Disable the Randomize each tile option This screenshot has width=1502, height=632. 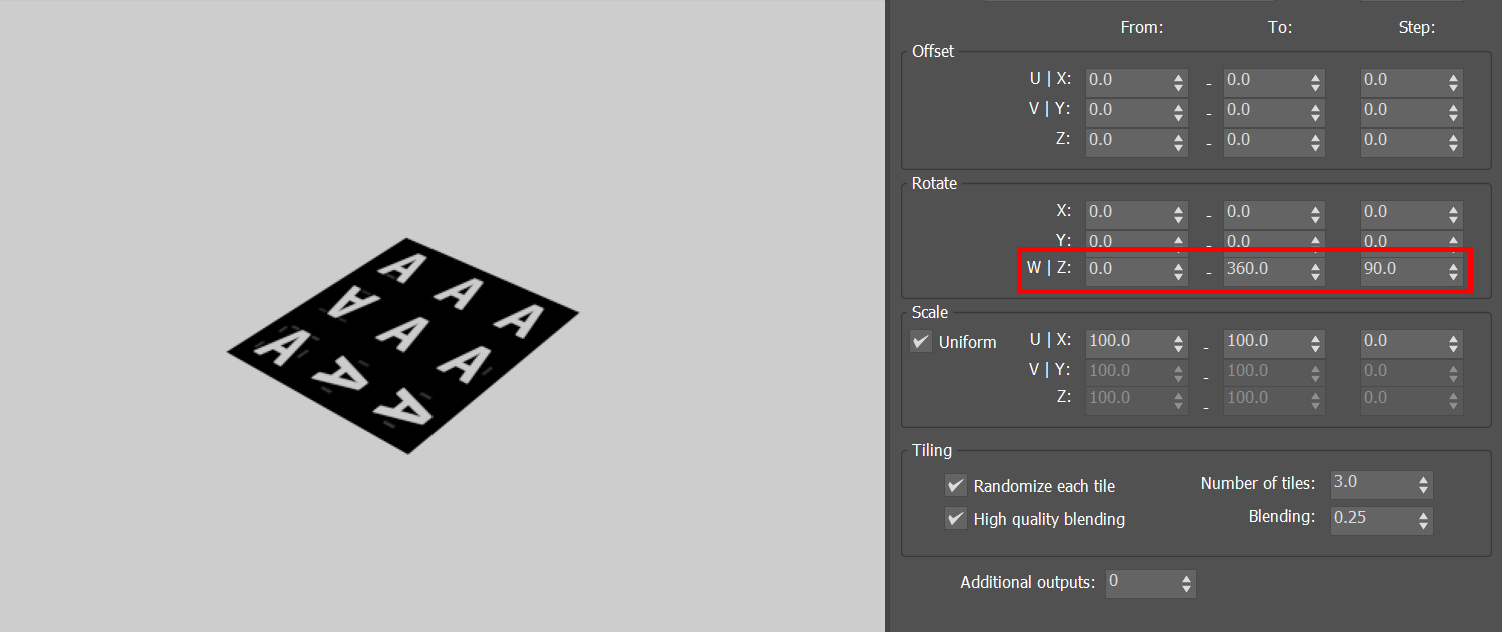point(956,485)
